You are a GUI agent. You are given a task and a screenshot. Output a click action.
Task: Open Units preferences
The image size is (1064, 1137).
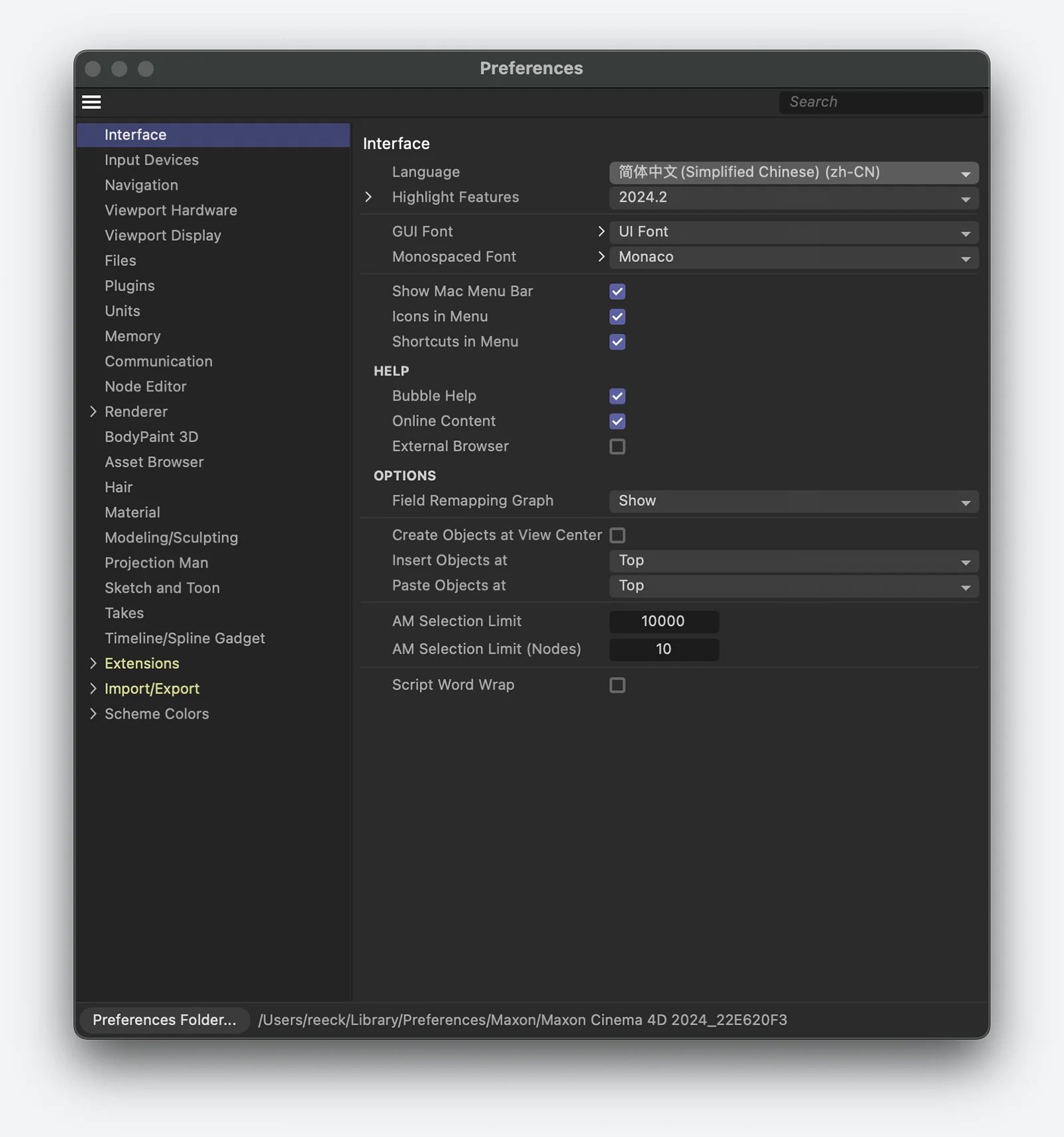coord(122,311)
